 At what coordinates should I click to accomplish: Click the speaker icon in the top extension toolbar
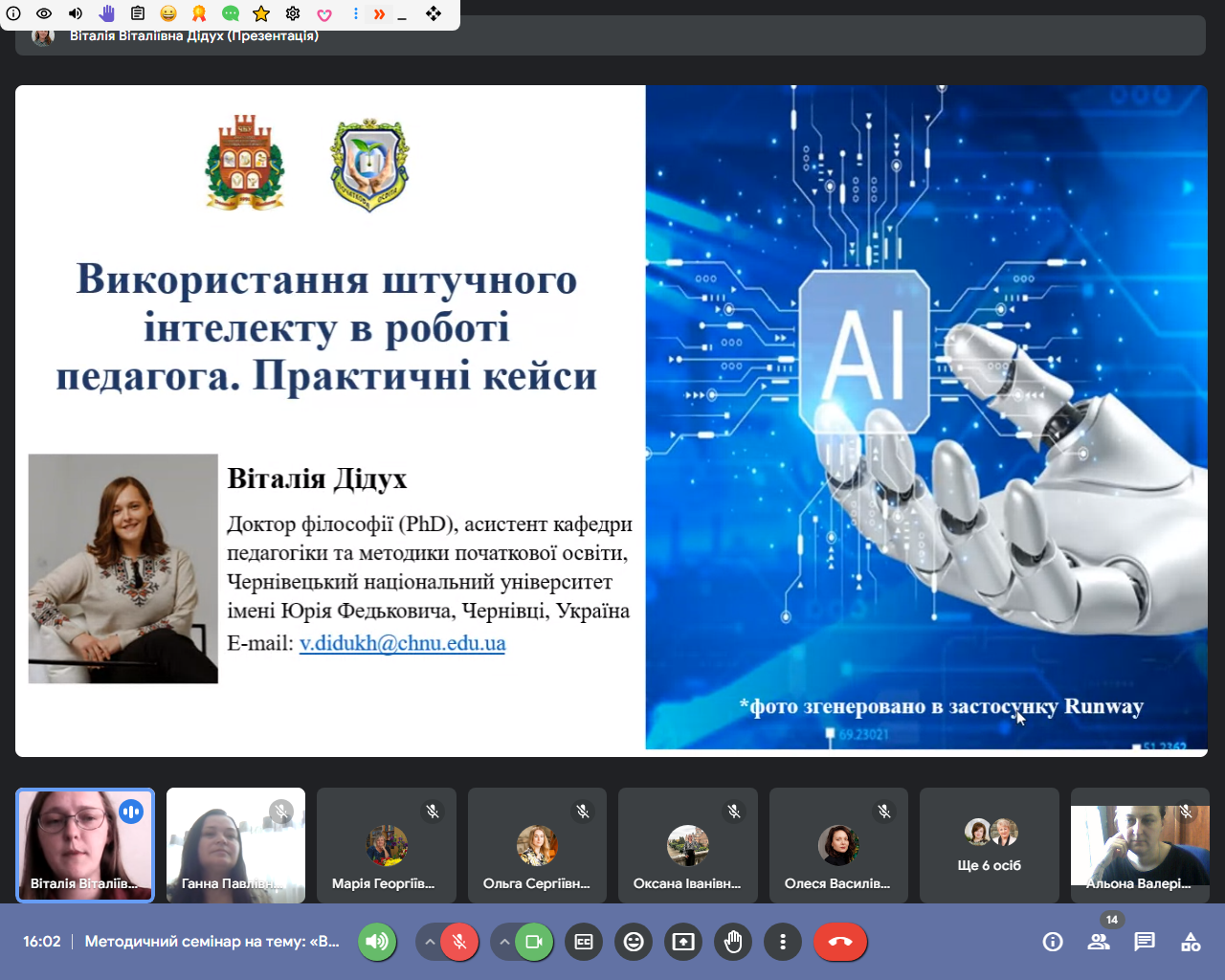[x=76, y=13]
